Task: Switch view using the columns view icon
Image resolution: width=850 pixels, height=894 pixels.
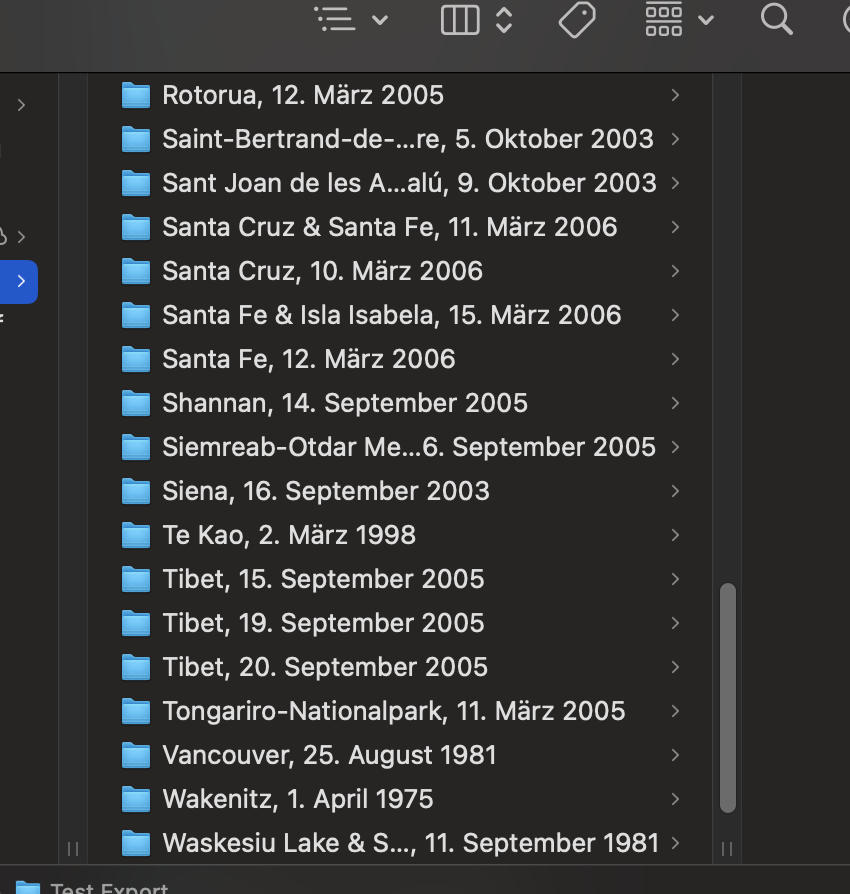Action: [x=460, y=19]
